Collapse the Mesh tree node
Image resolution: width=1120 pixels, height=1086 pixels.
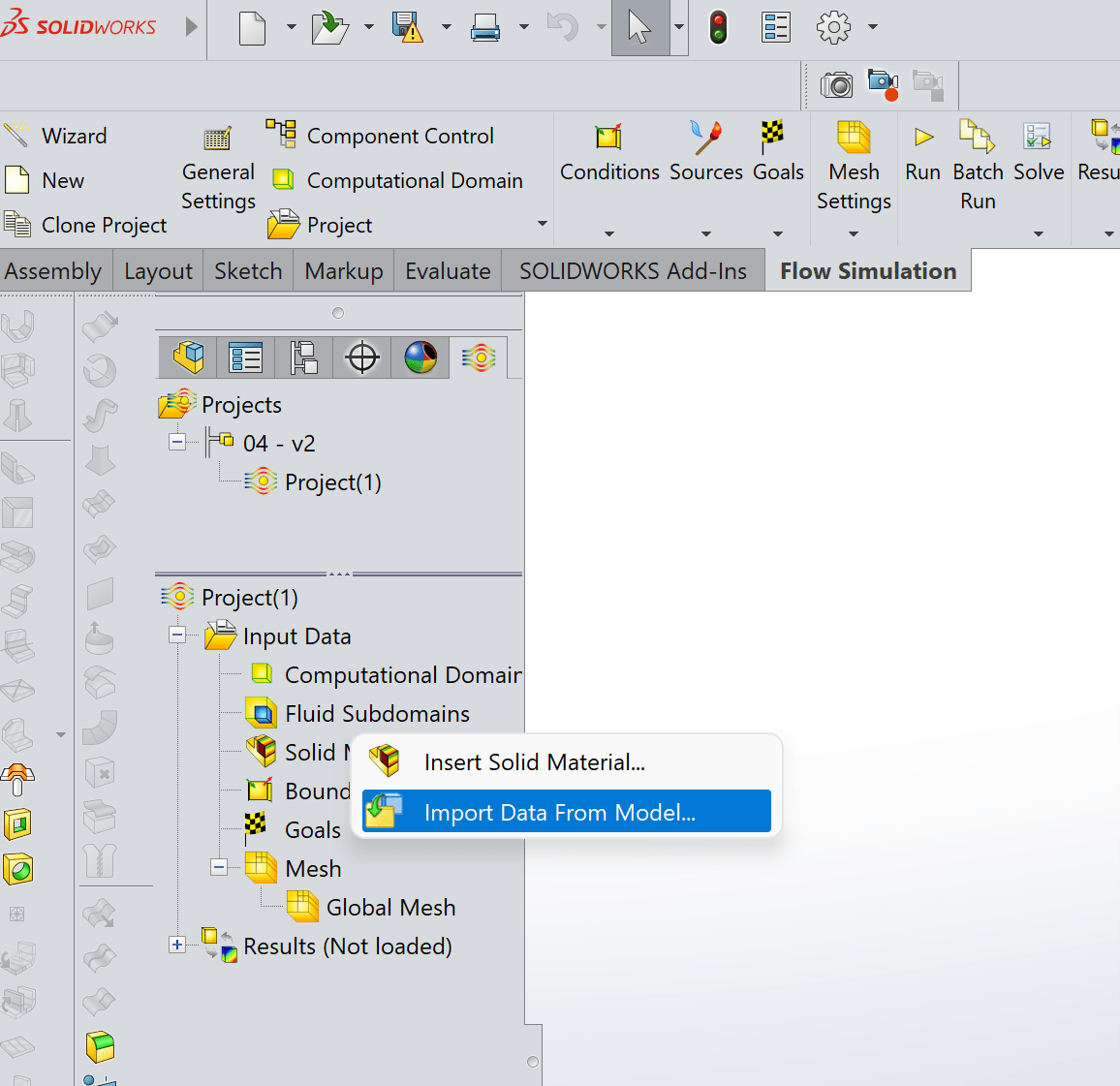tap(219, 867)
